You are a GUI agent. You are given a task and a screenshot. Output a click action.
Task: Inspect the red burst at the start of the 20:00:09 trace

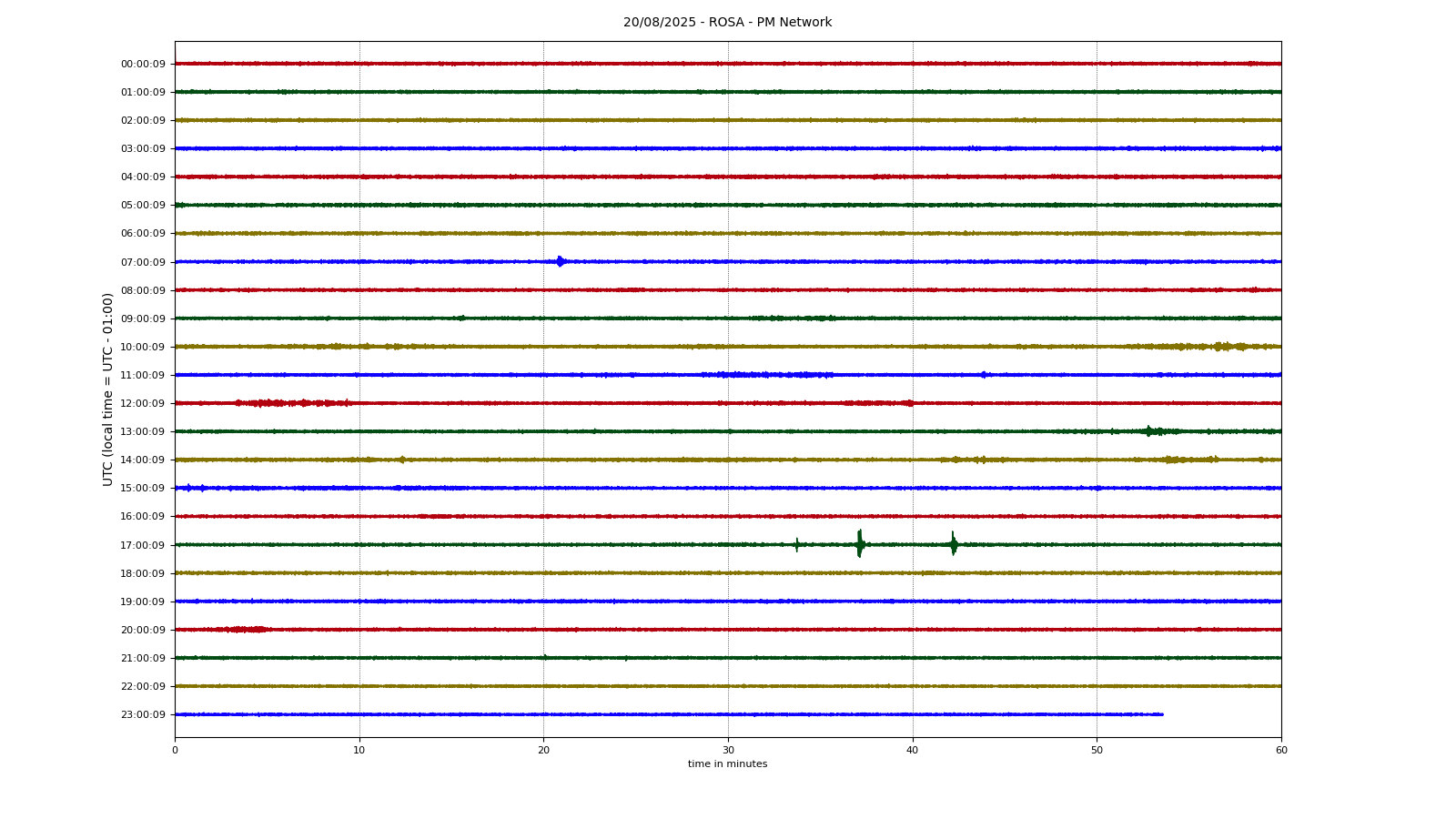point(244,630)
